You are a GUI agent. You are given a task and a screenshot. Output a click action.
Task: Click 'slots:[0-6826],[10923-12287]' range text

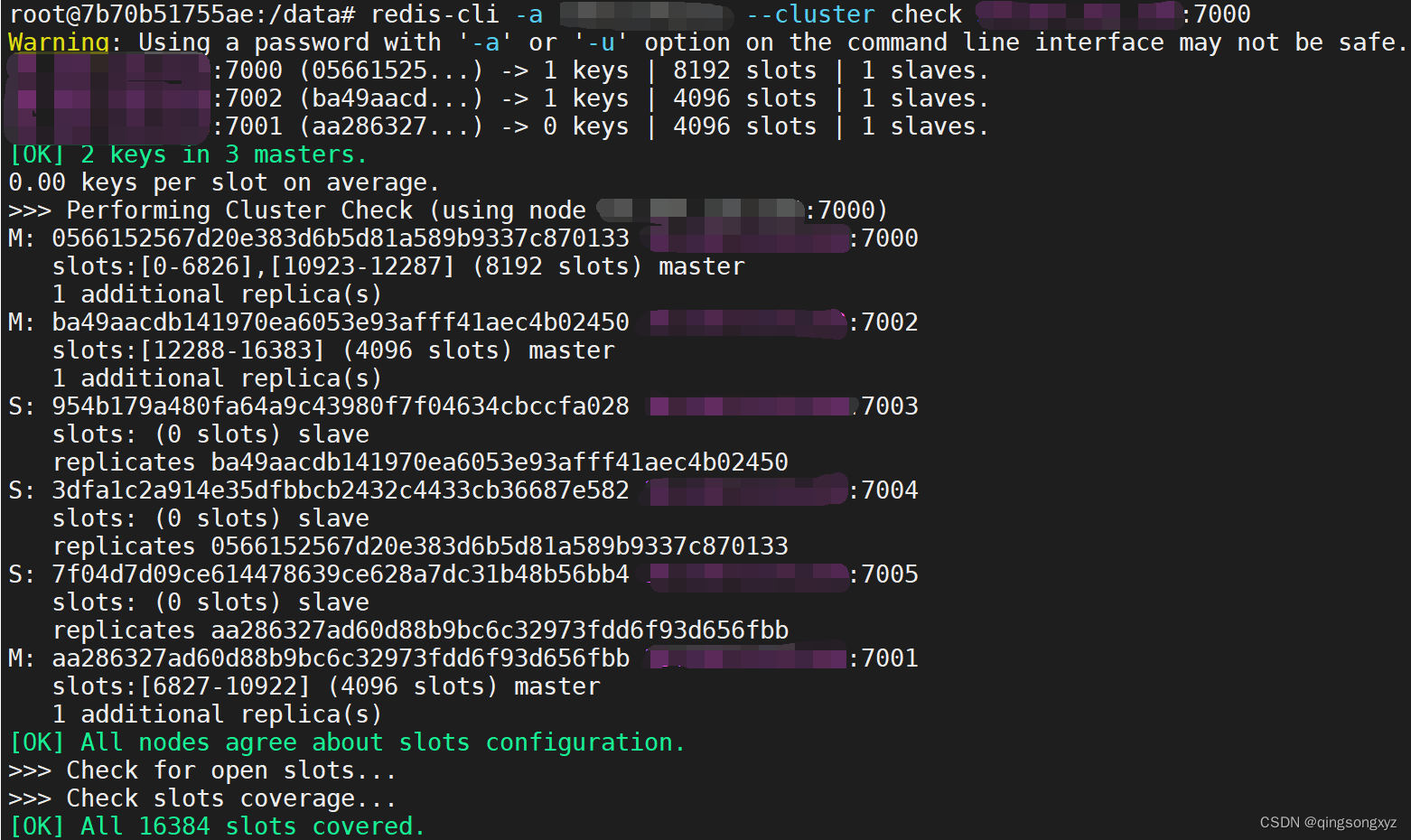254,266
